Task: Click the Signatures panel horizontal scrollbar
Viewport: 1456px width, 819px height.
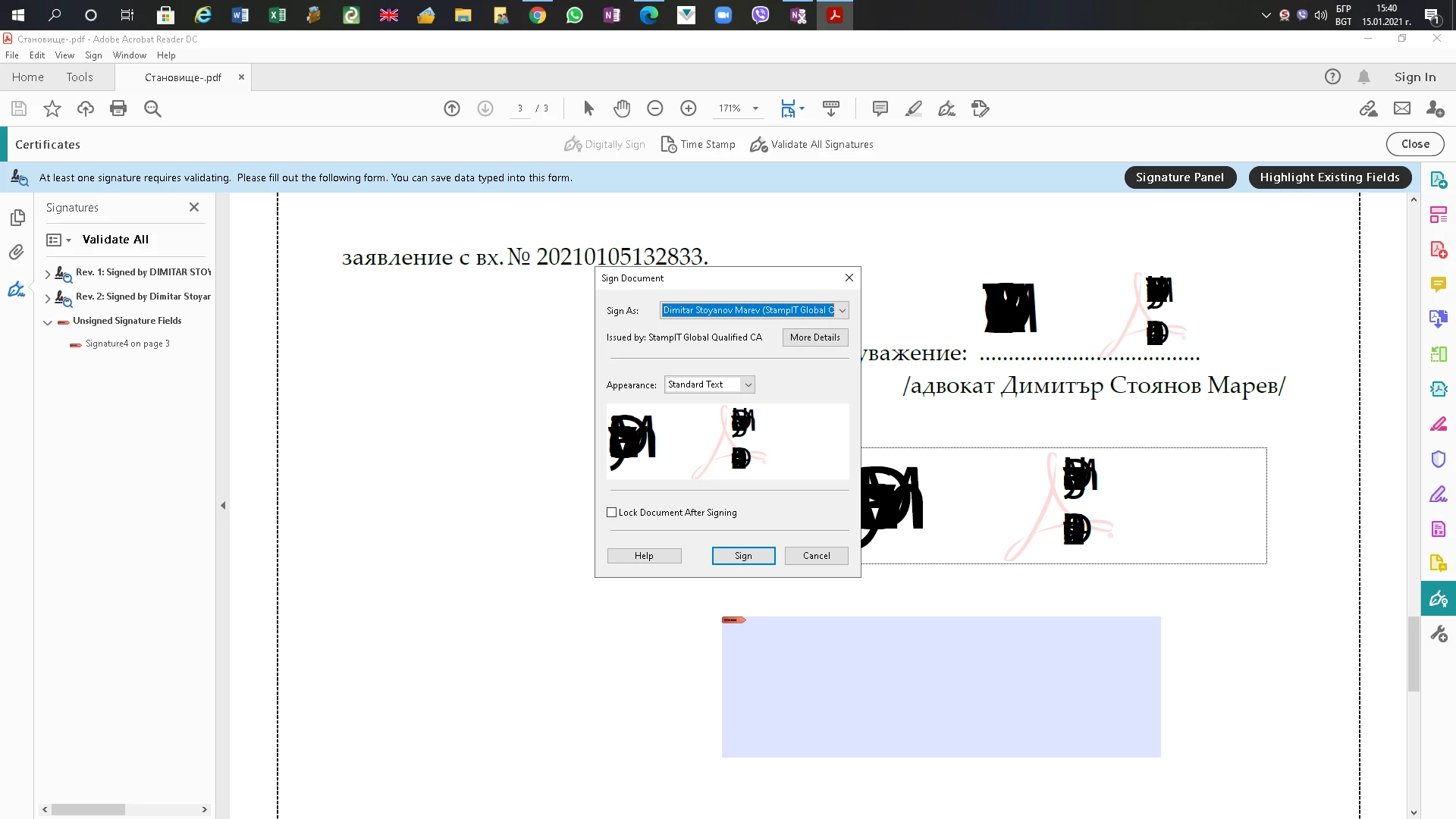Action: point(88,809)
